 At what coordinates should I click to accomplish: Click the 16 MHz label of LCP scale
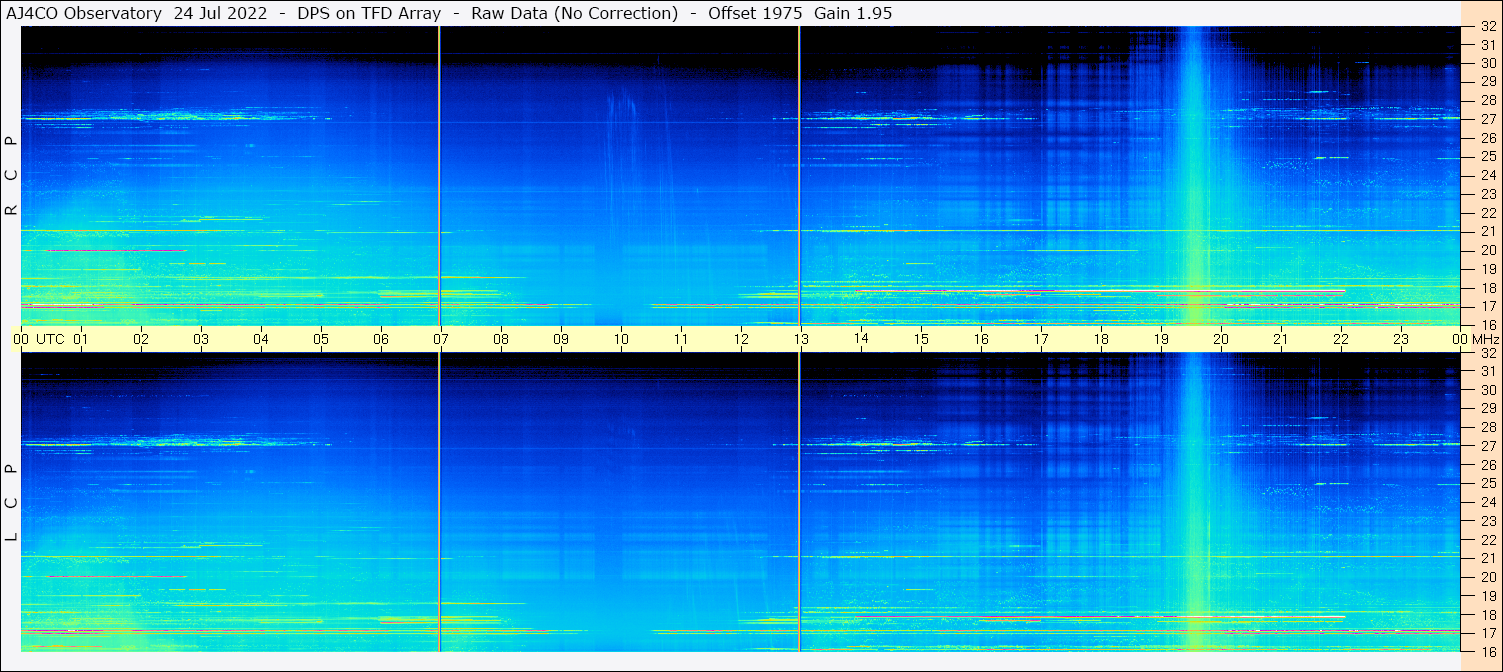1488,651
